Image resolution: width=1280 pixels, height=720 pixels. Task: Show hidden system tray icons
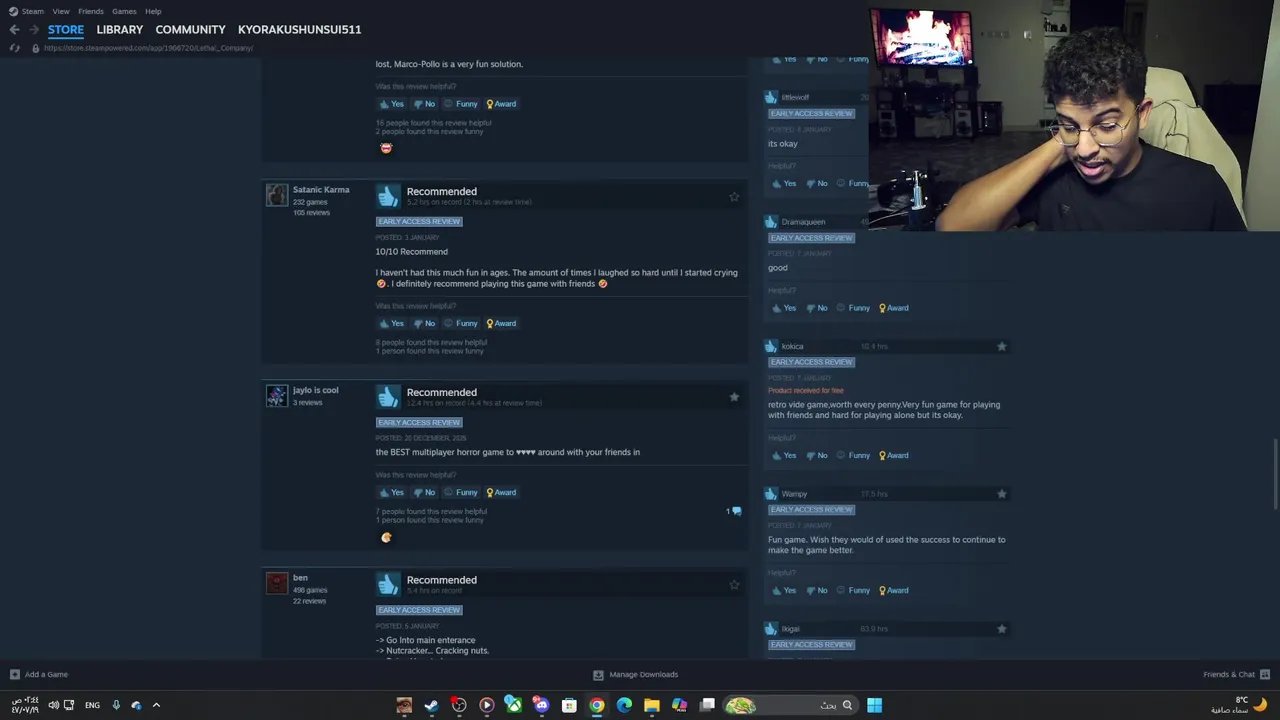click(x=156, y=705)
